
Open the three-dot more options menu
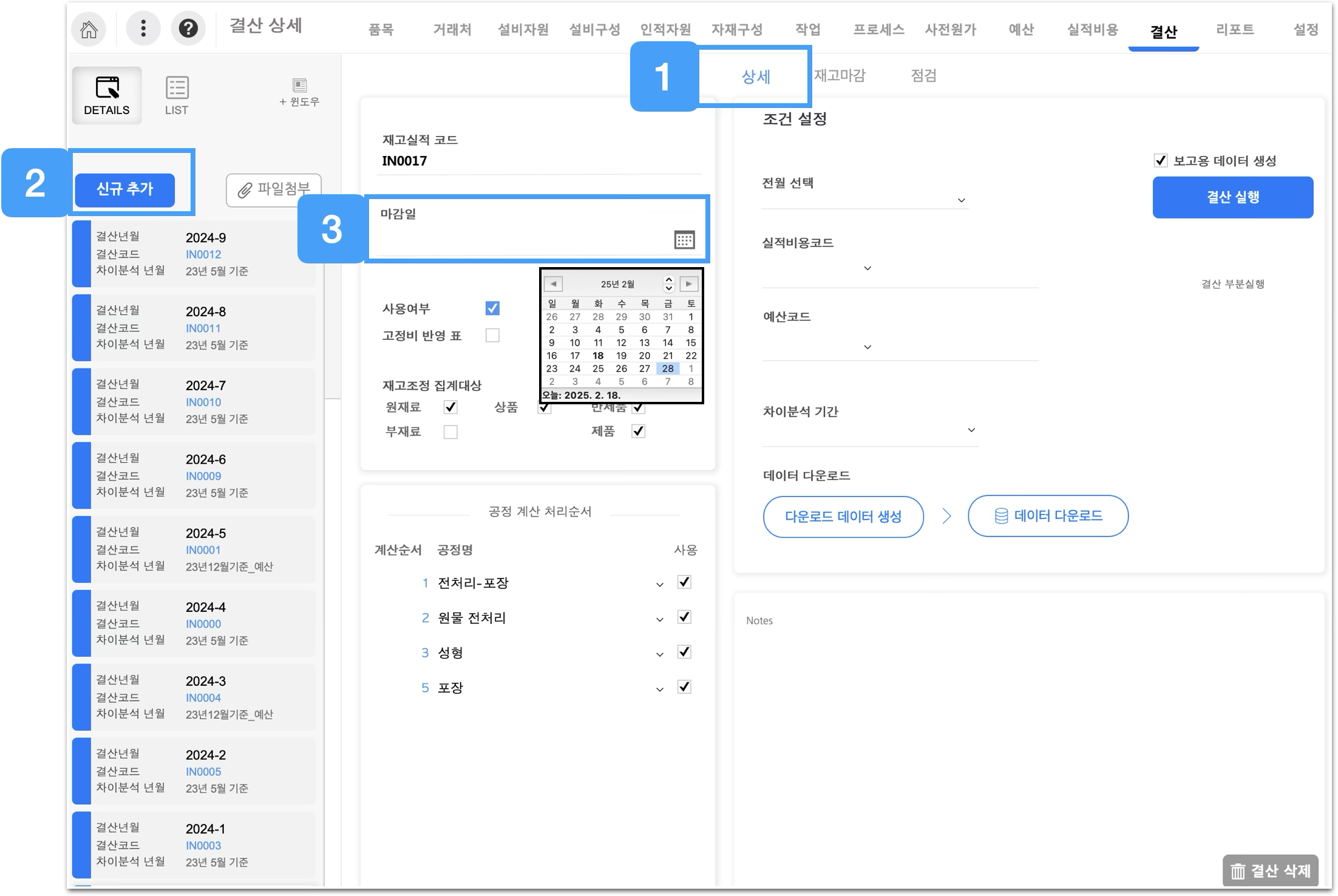pyautogui.click(x=143, y=29)
